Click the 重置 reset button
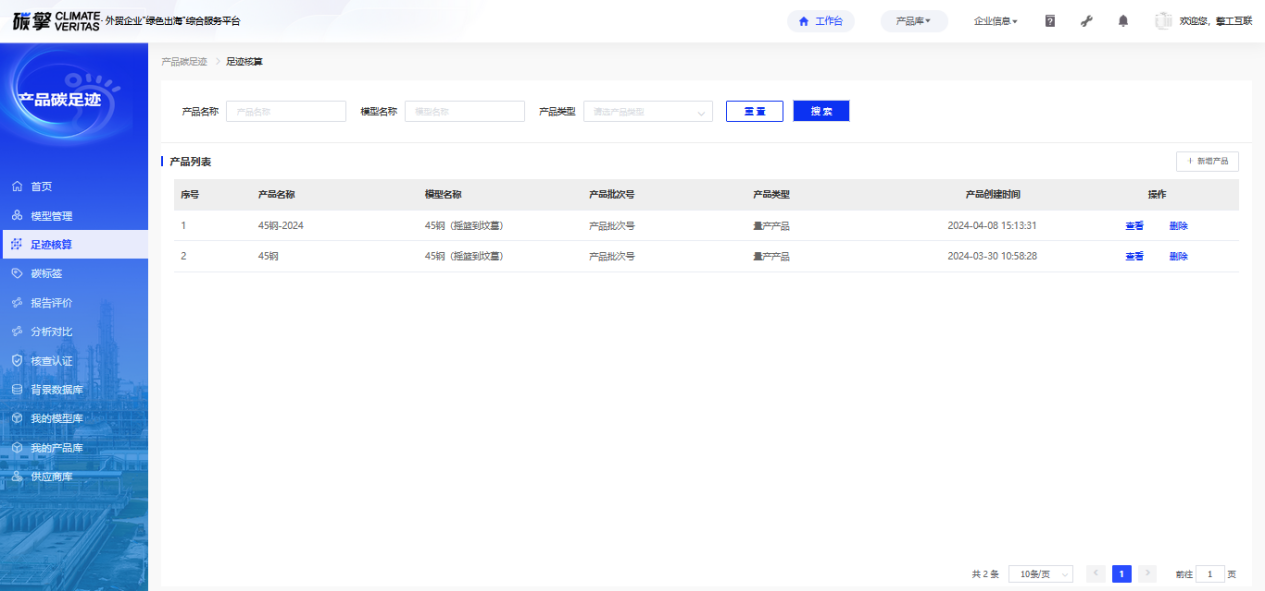 (x=754, y=111)
